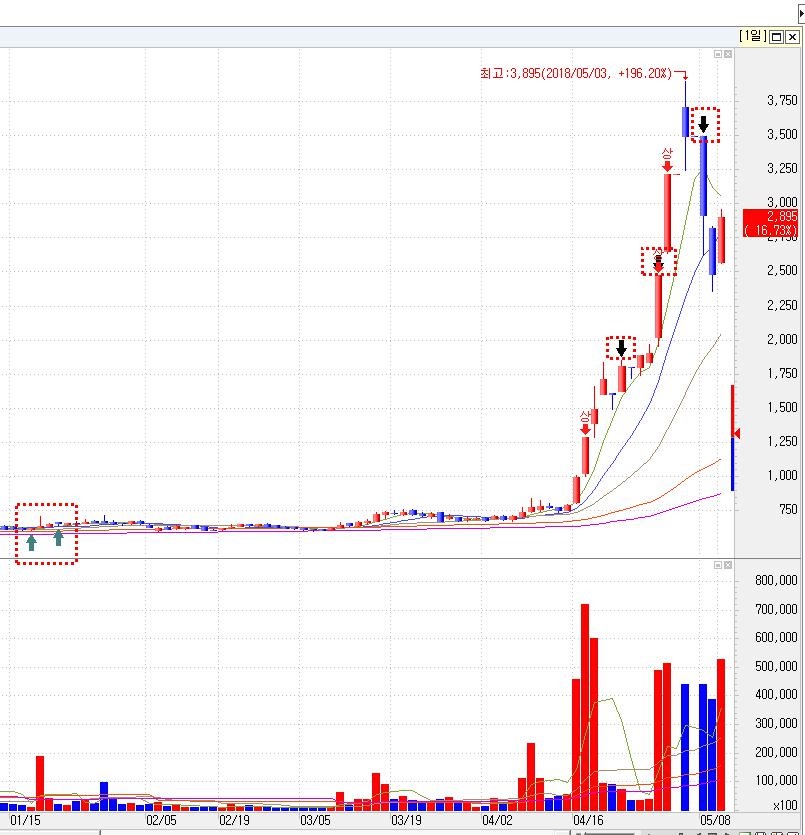Click the 700,000 volume axis label
The height and width of the screenshot is (835, 805).
pos(776,609)
